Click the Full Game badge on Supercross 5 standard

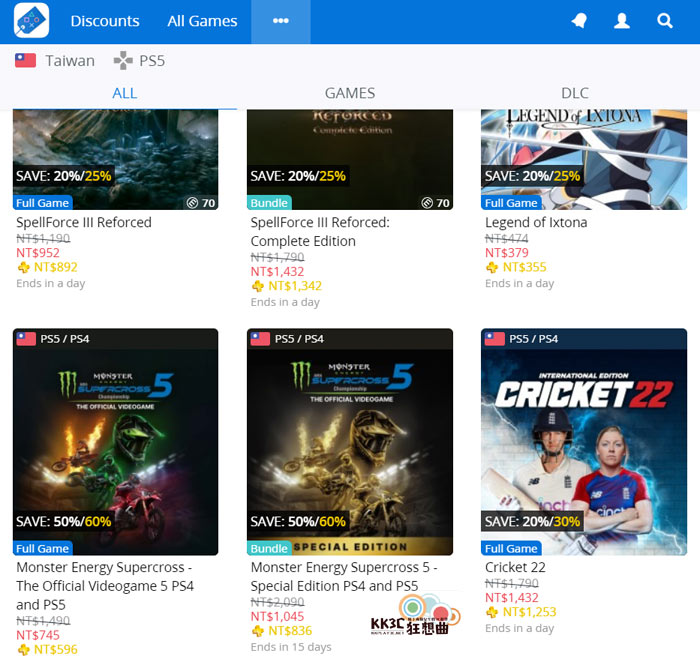coord(43,548)
